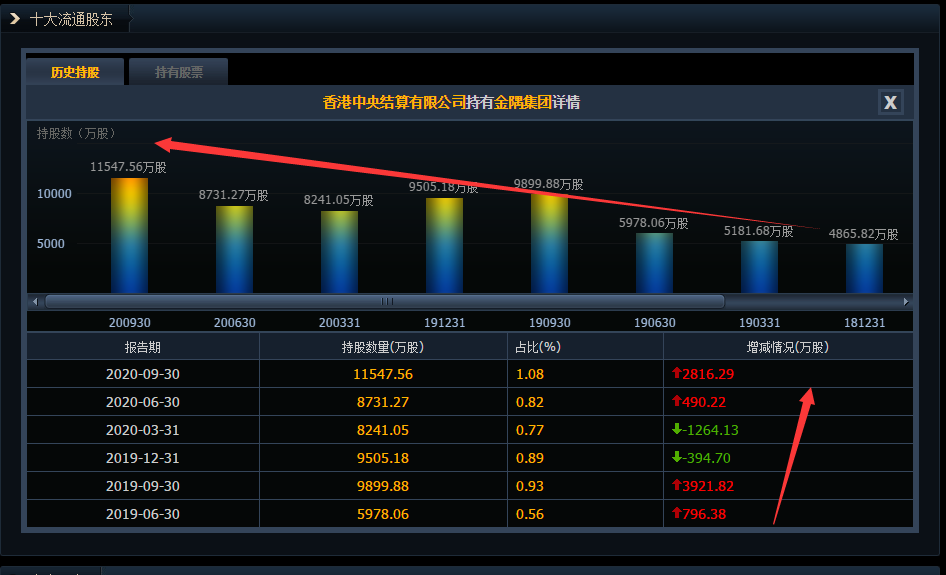Select the 2019-09-30 report date cell
This screenshot has width=946, height=575.
(143, 486)
